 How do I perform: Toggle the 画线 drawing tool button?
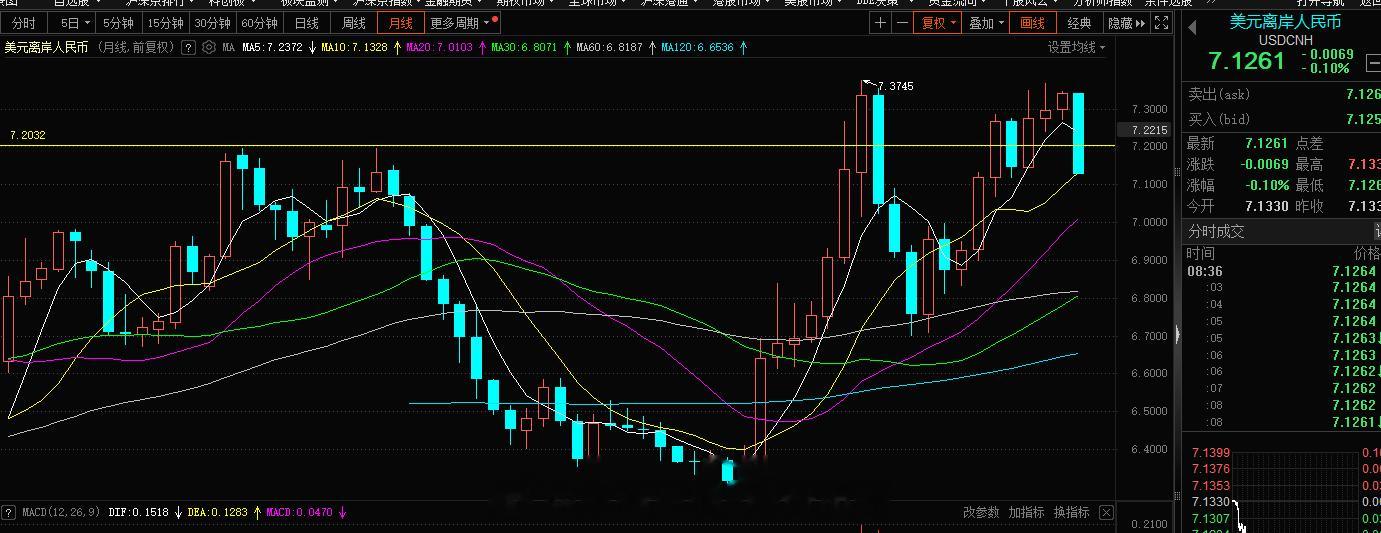pyautogui.click(x=1033, y=23)
